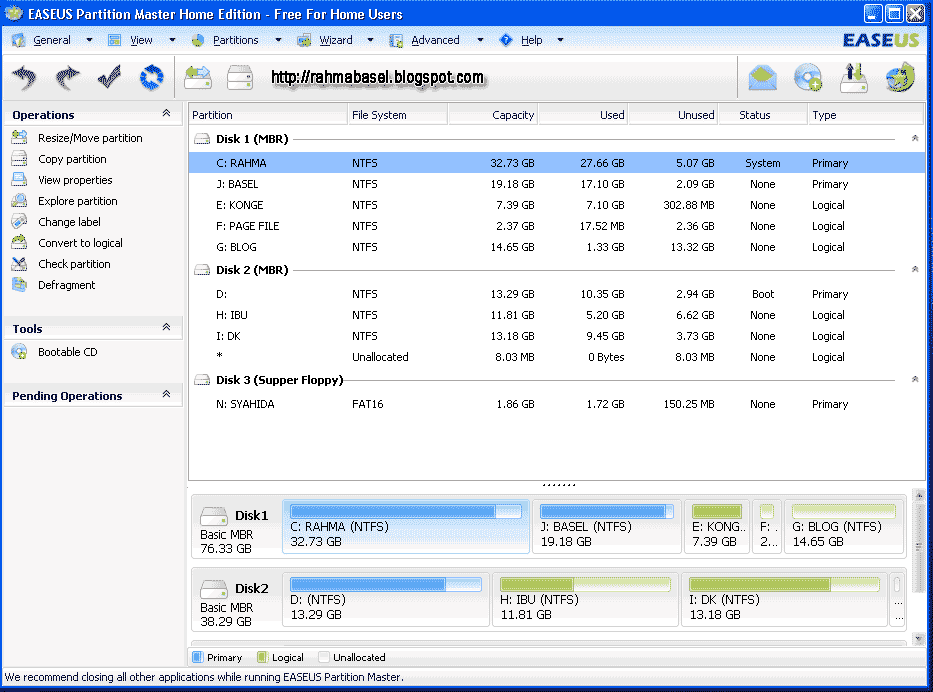Image resolution: width=933 pixels, height=692 pixels.
Task: Open the Help menu
Action: (531, 40)
